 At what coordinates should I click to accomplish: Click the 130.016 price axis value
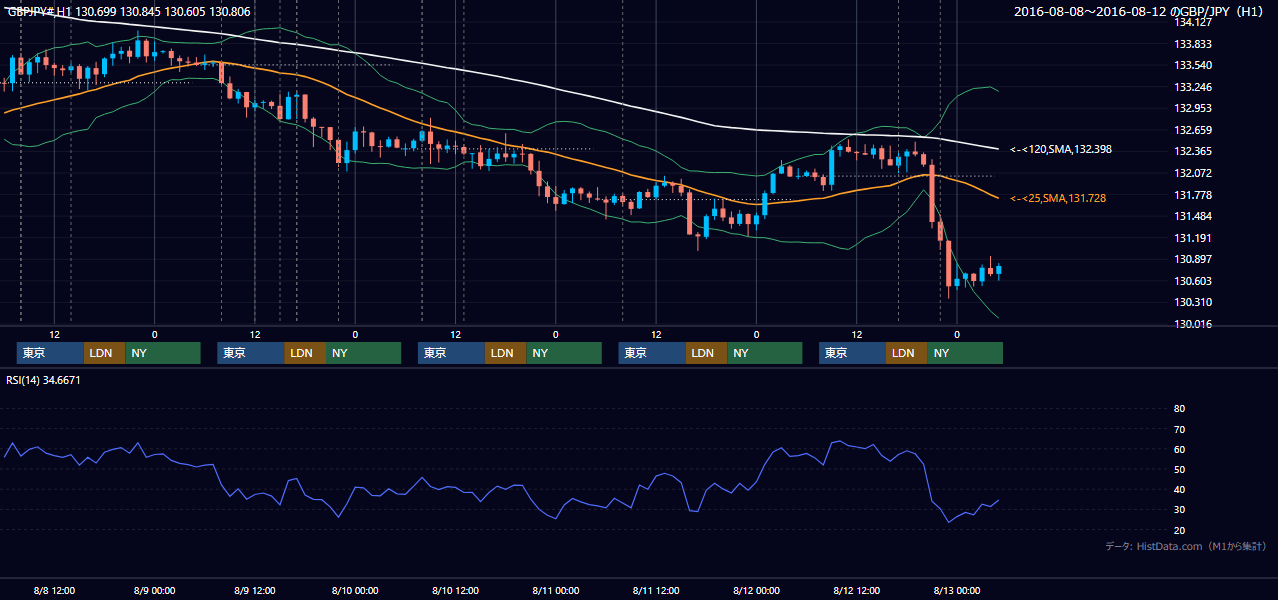tap(1192, 324)
